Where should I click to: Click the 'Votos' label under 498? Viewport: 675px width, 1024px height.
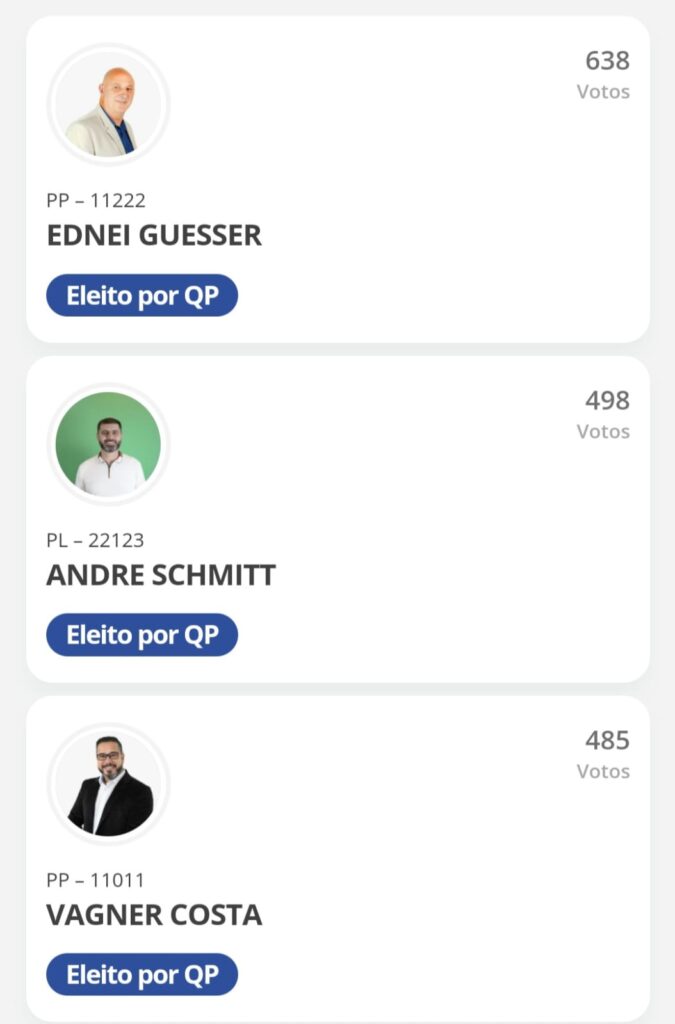(603, 432)
